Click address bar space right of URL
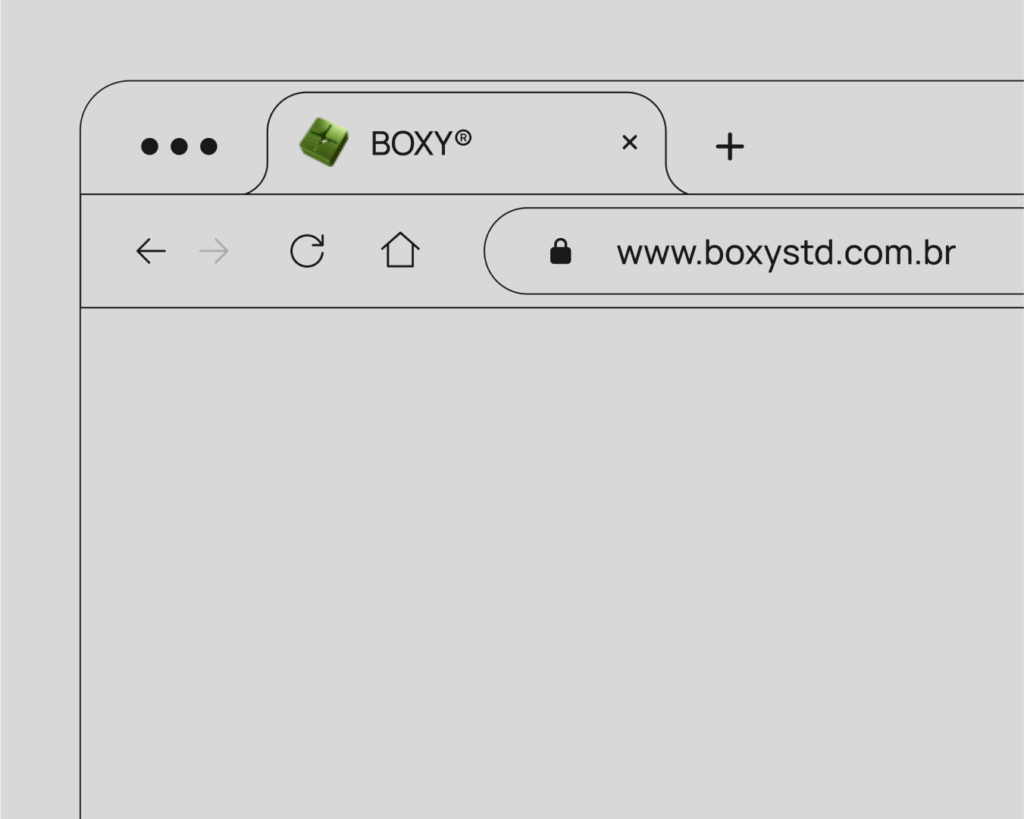 pyautogui.click(x=989, y=251)
